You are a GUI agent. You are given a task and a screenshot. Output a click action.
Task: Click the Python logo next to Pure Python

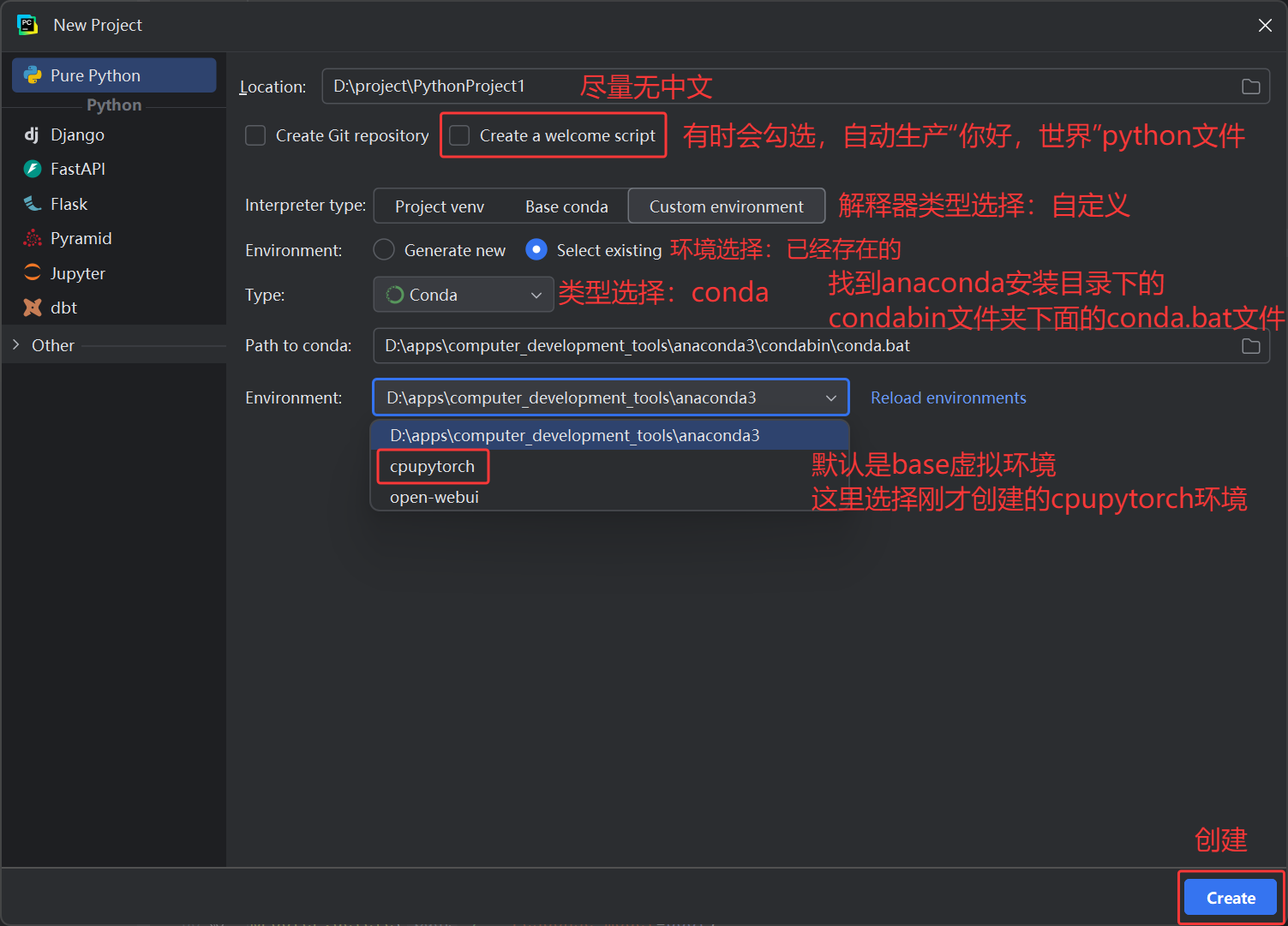(x=33, y=75)
